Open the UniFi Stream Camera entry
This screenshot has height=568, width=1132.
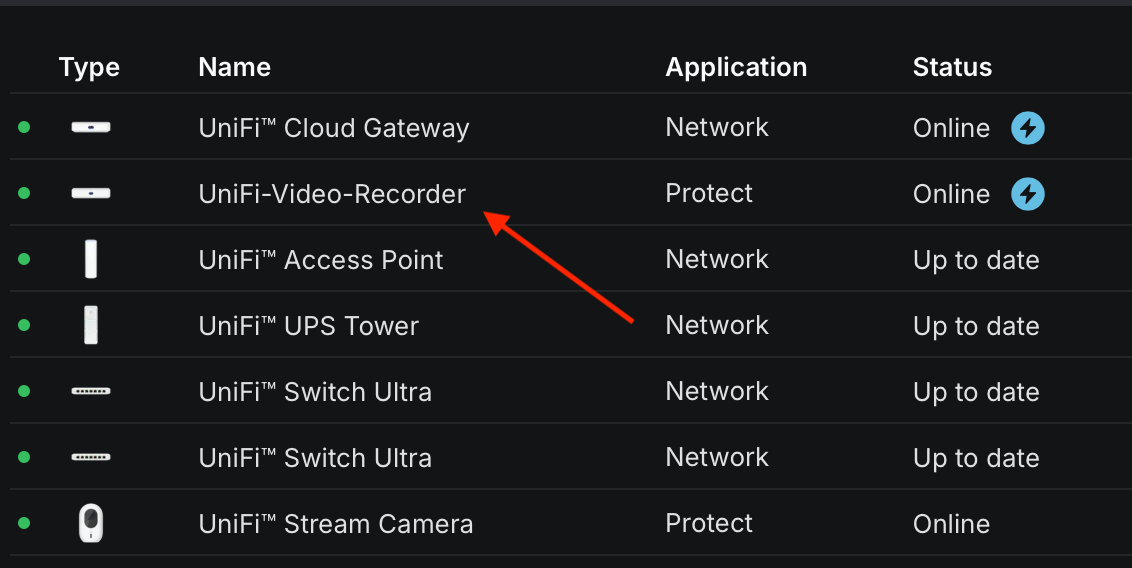coord(336,524)
